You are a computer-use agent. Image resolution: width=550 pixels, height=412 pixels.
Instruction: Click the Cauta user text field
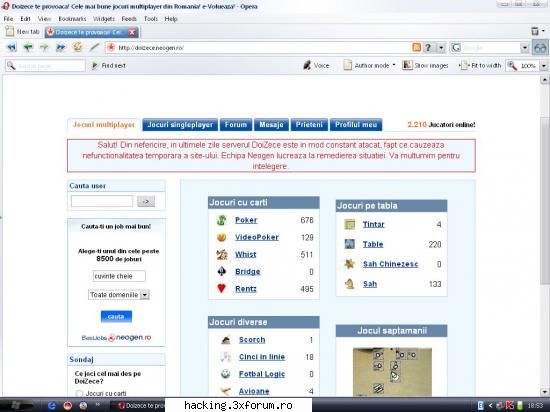pyautogui.click(x=102, y=201)
